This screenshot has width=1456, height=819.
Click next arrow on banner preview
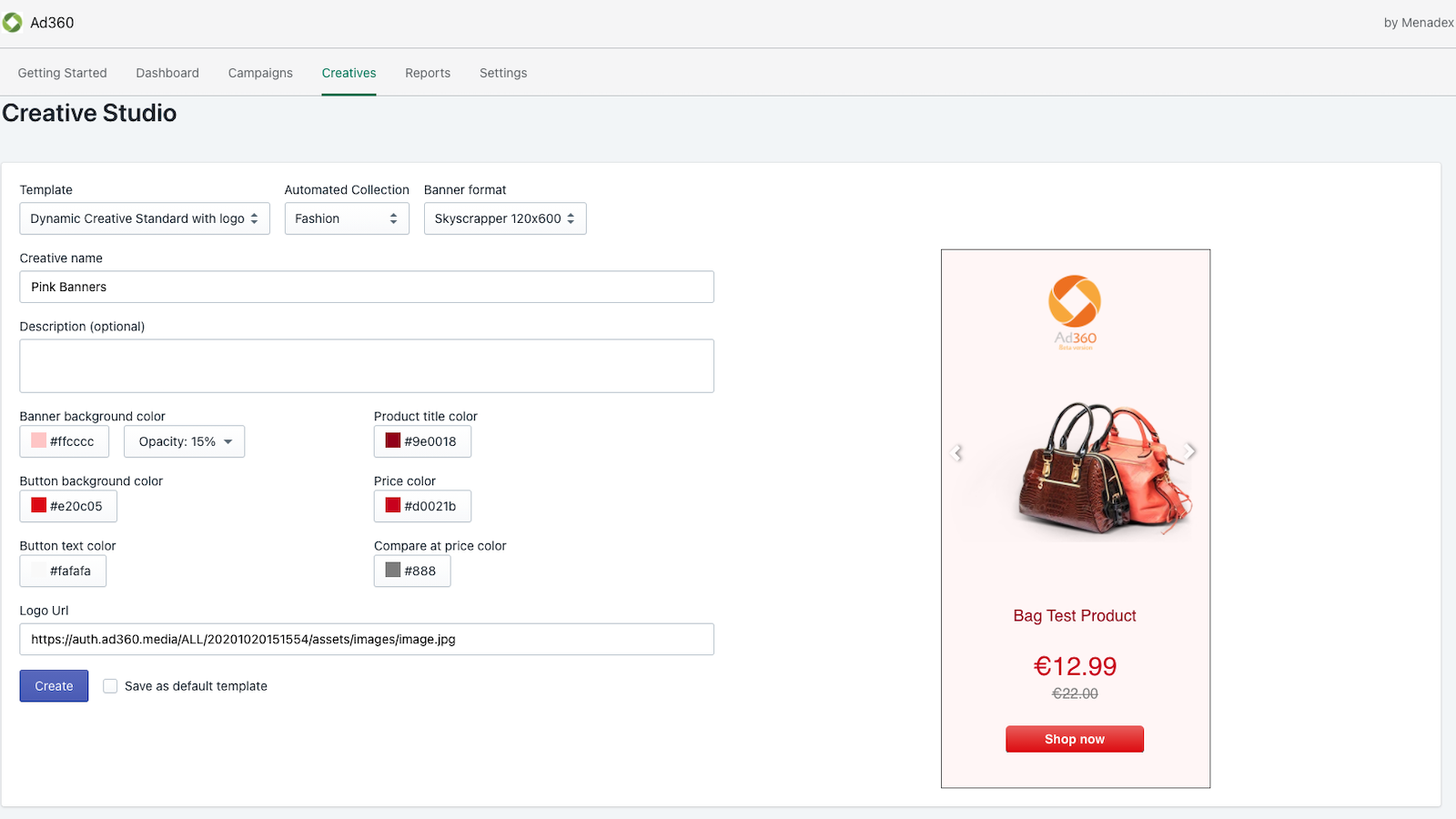click(x=1190, y=451)
